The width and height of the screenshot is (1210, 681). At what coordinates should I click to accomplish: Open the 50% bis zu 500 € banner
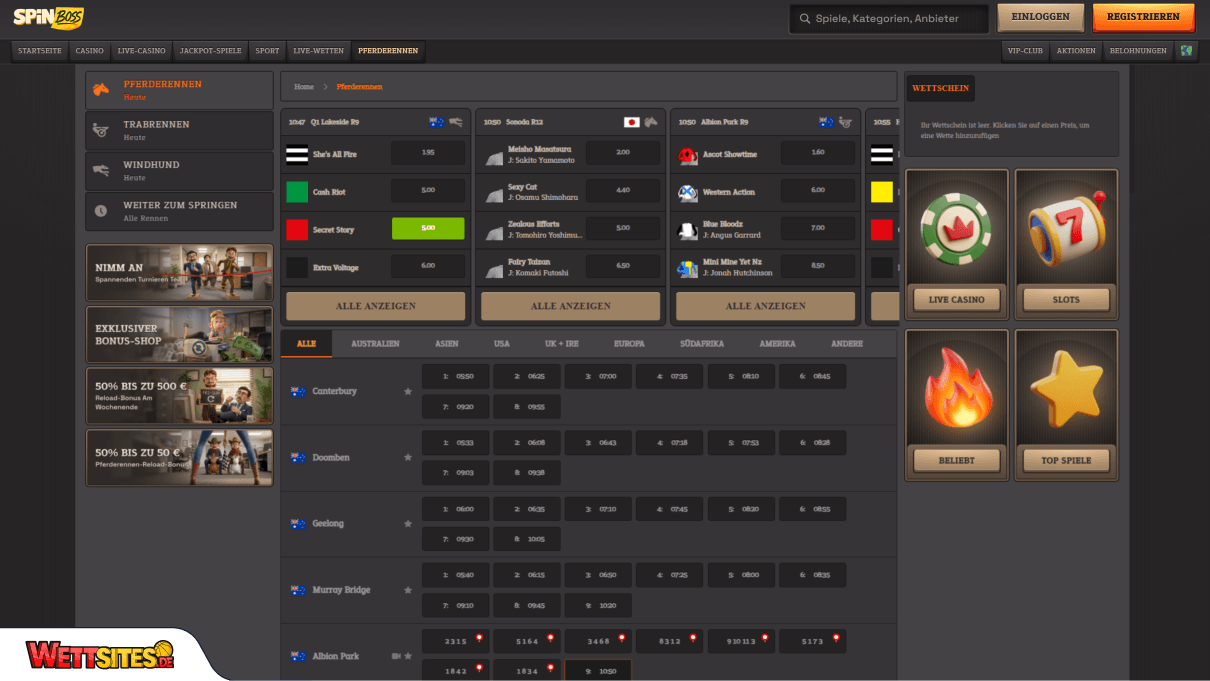pos(179,395)
